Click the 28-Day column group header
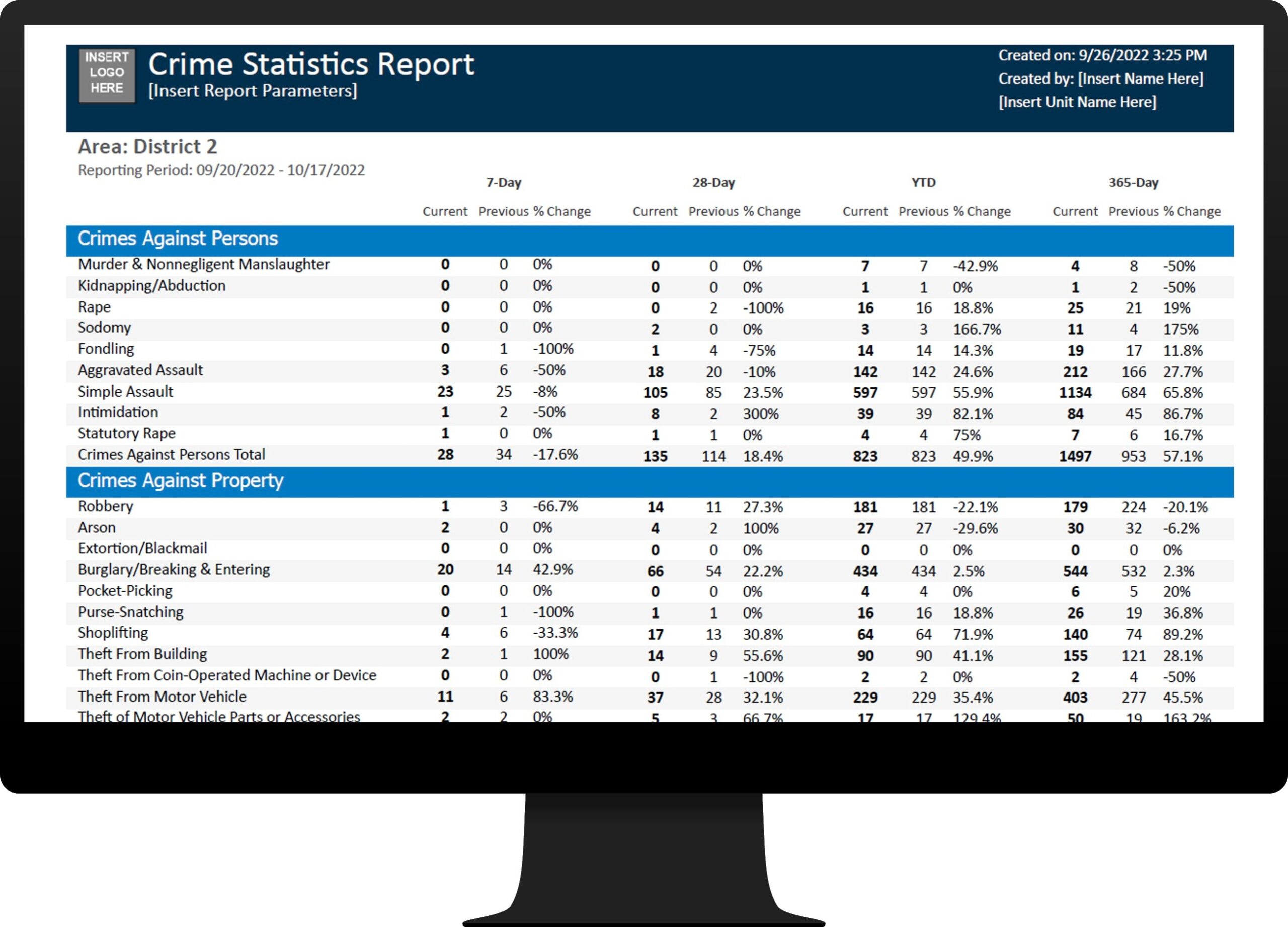The image size is (1288, 927). (713, 182)
